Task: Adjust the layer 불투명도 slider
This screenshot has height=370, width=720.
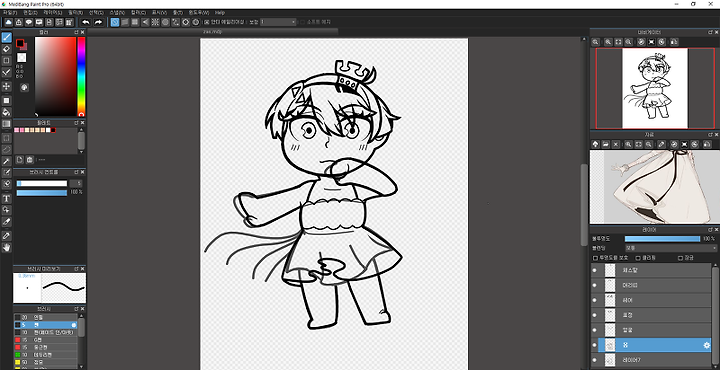Action: tap(663, 239)
